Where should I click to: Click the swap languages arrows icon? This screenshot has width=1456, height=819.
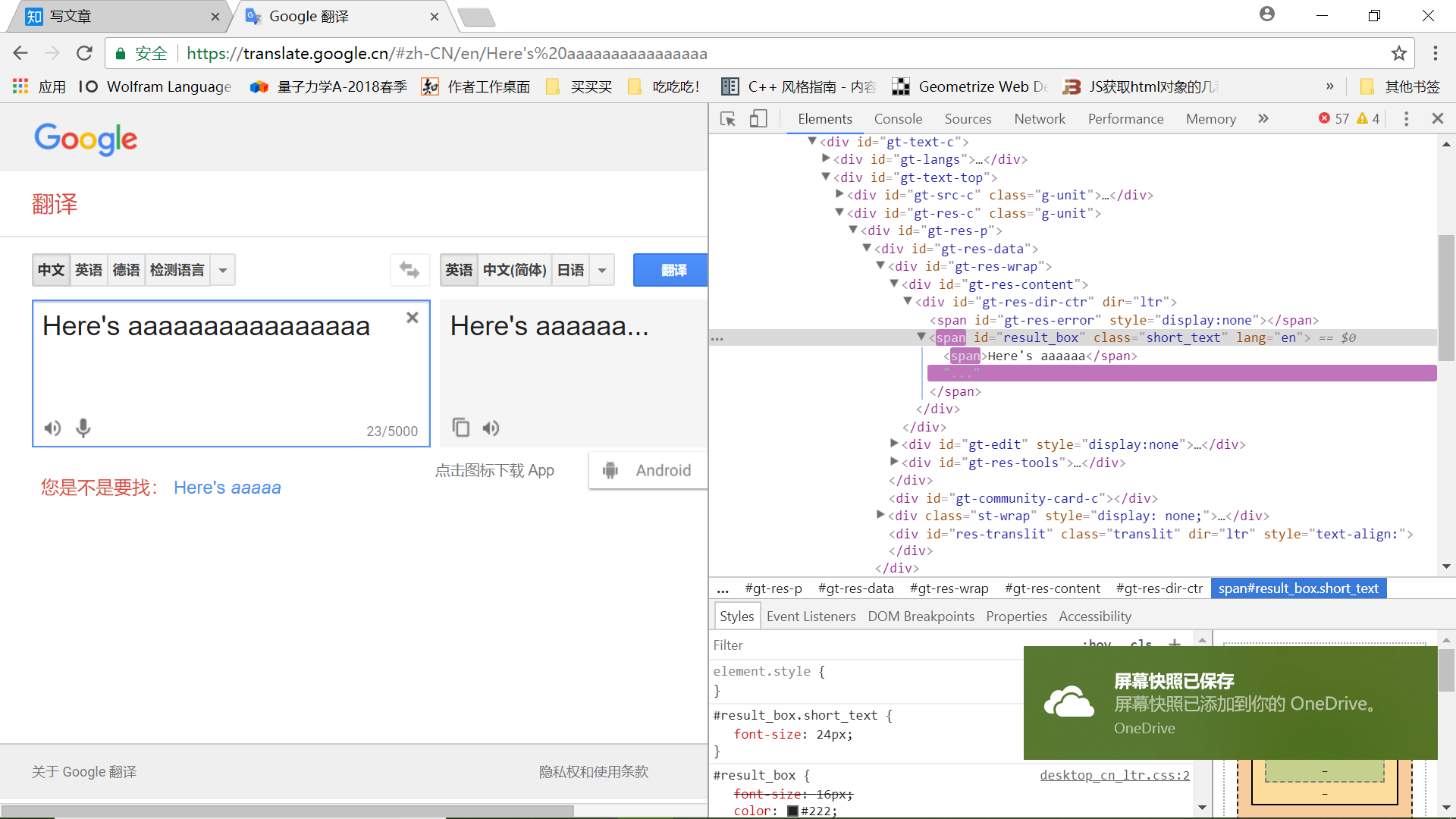[409, 270]
